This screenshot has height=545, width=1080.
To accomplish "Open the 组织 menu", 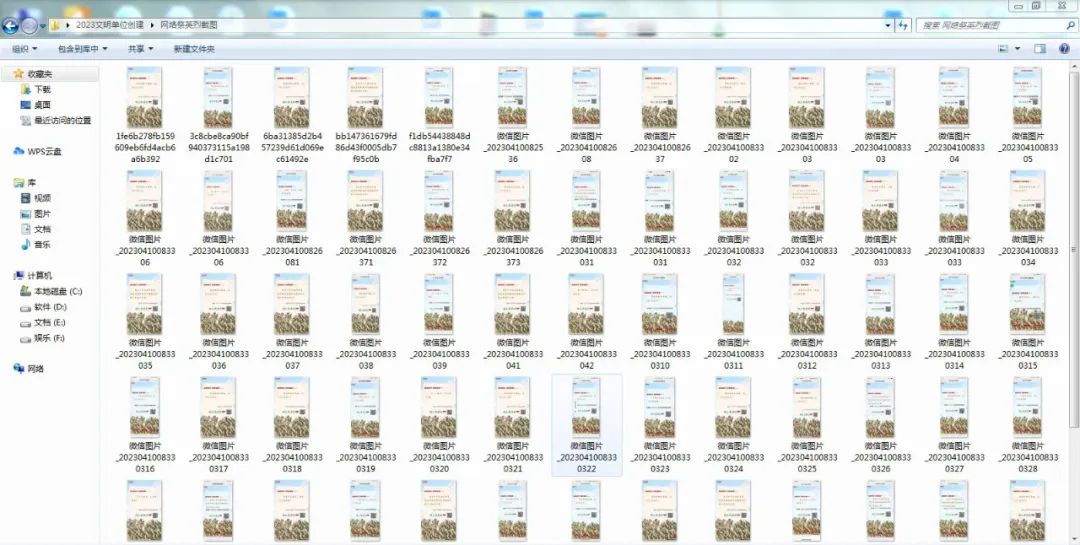I will (25, 49).
